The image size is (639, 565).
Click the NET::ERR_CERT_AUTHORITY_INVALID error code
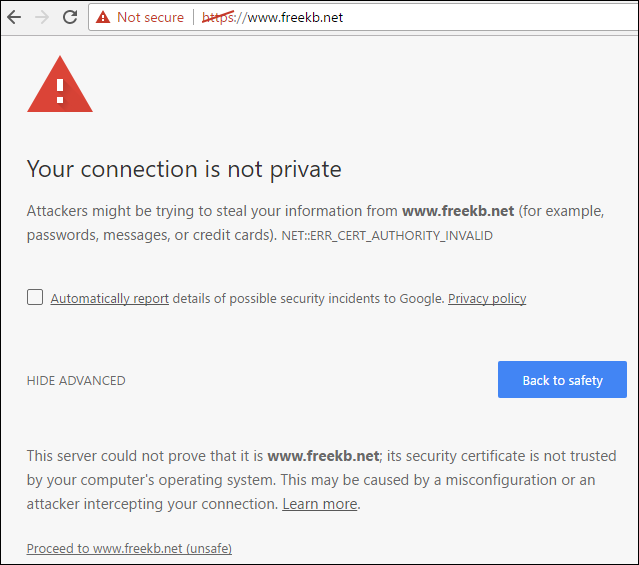pos(387,236)
